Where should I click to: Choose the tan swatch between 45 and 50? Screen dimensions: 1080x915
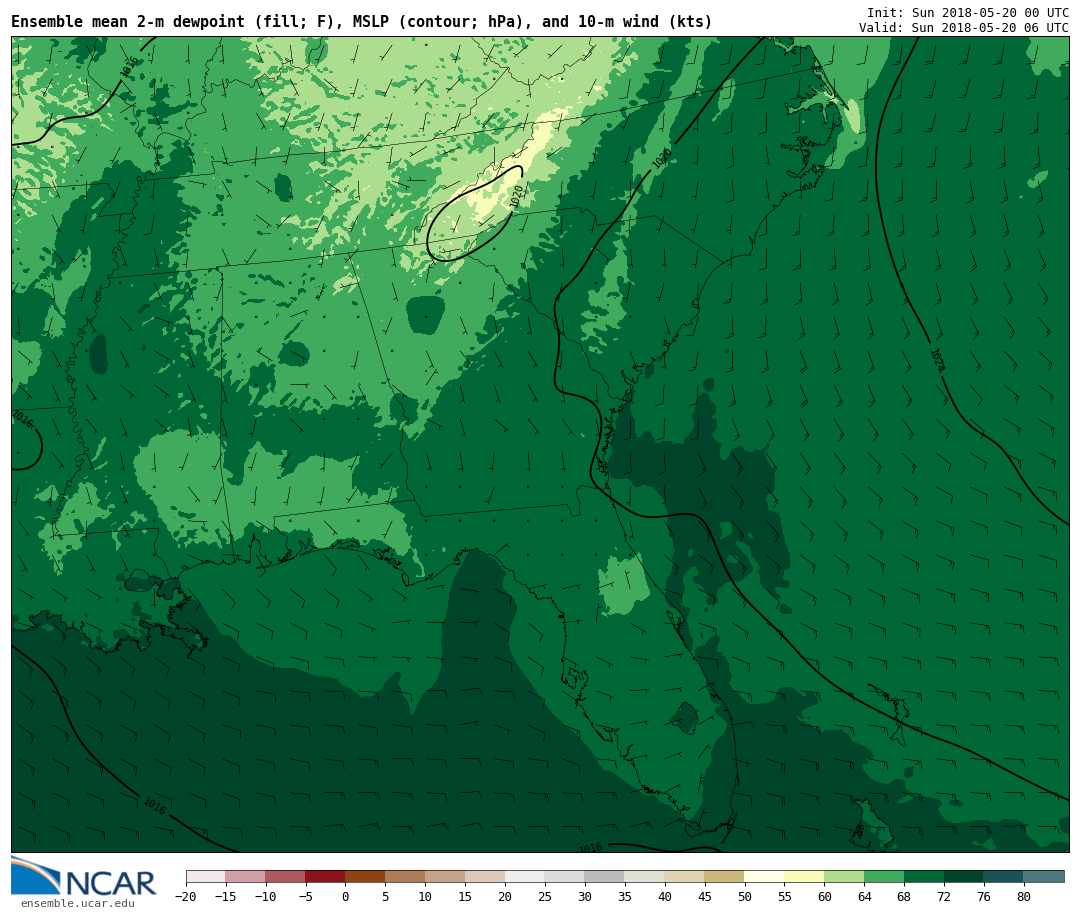[x=724, y=876]
